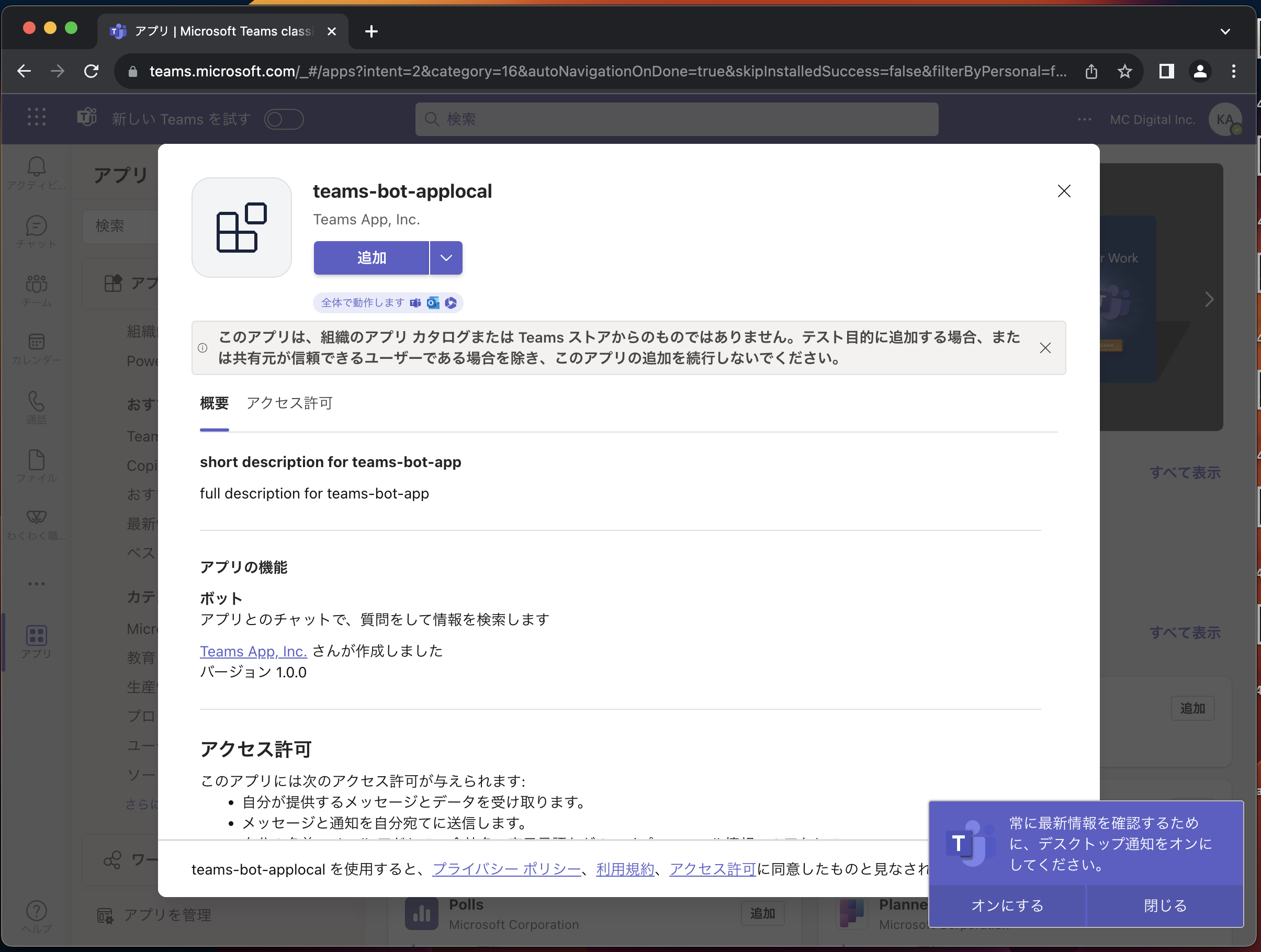Open the app launcher grid icon

37,117
